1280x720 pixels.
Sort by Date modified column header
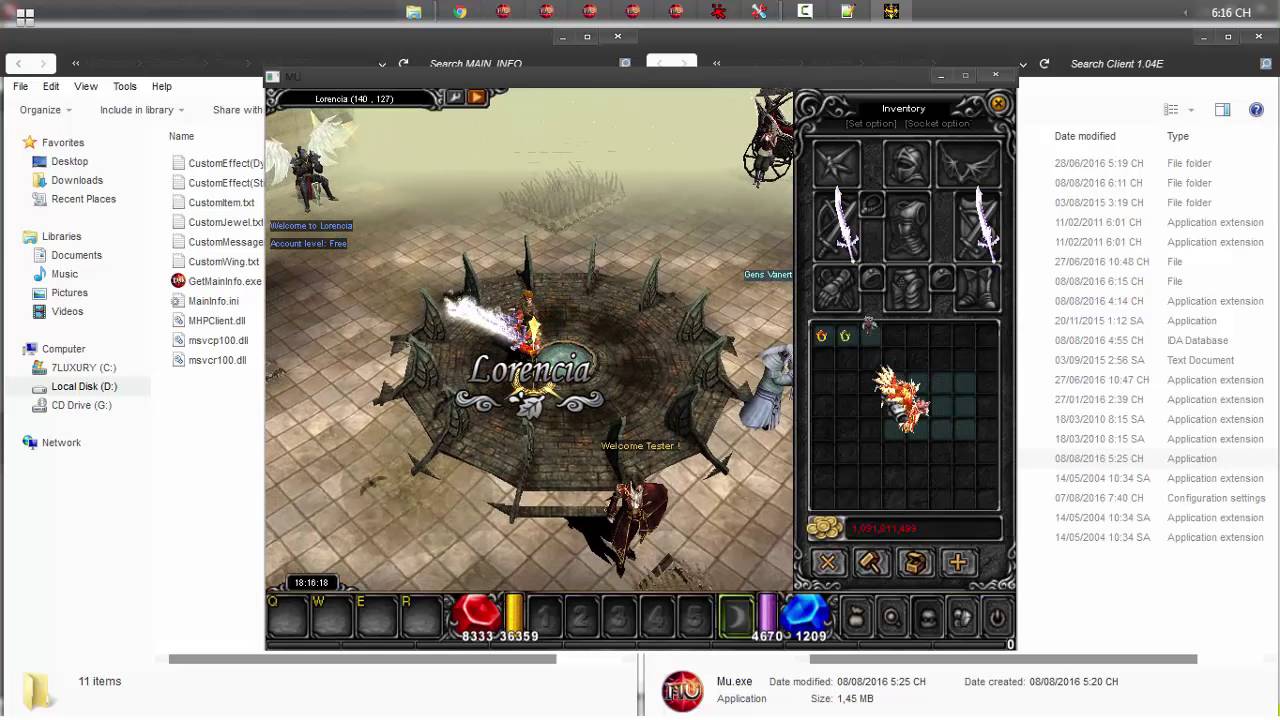(x=1085, y=136)
